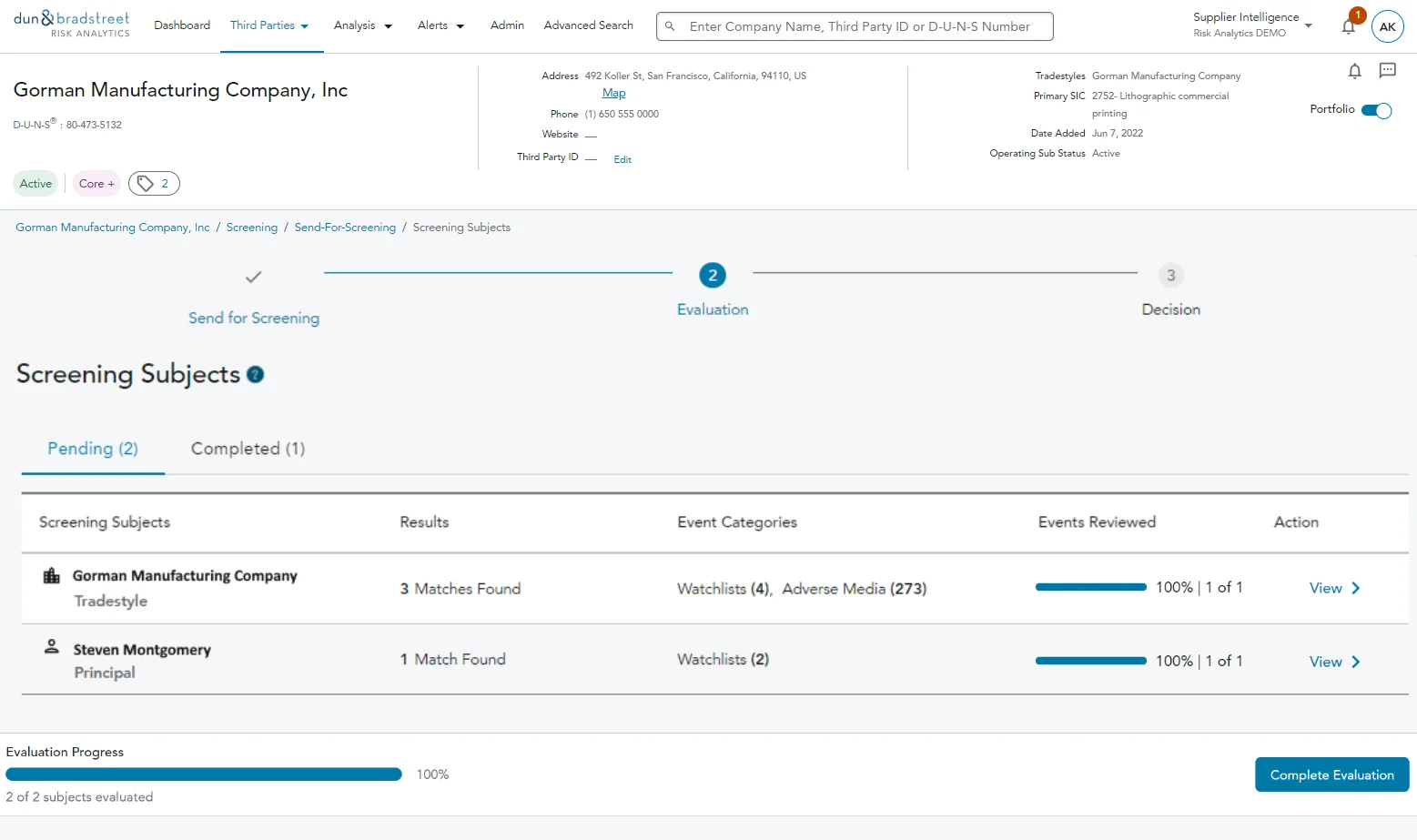Image resolution: width=1417 pixels, height=840 pixels.
Task: Click the D-U-N-S number 80-473-5132
Action: [94, 125]
